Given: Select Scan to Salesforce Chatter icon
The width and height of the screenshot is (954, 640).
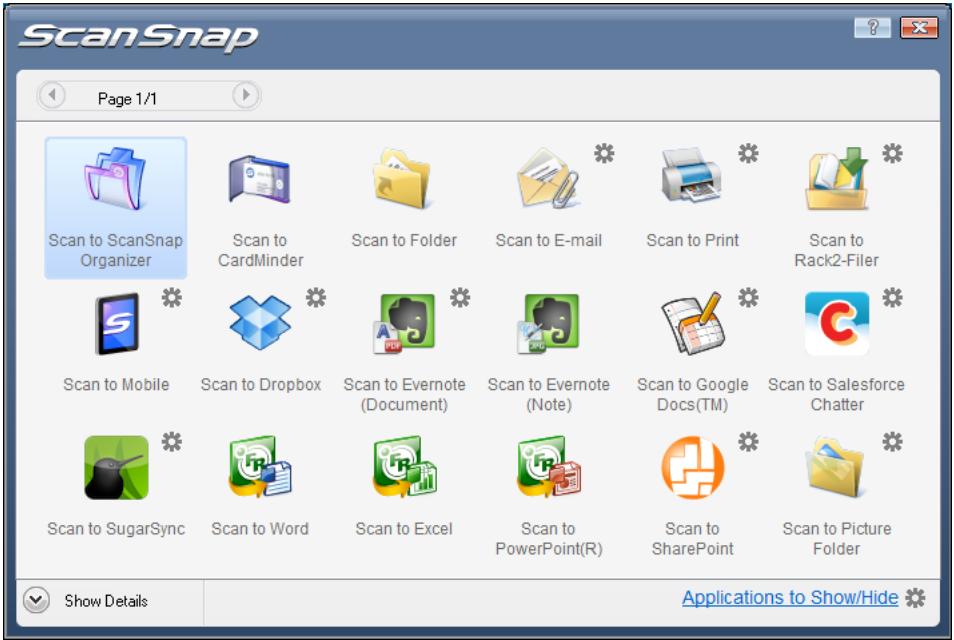Looking at the screenshot, I should coord(837,324).
